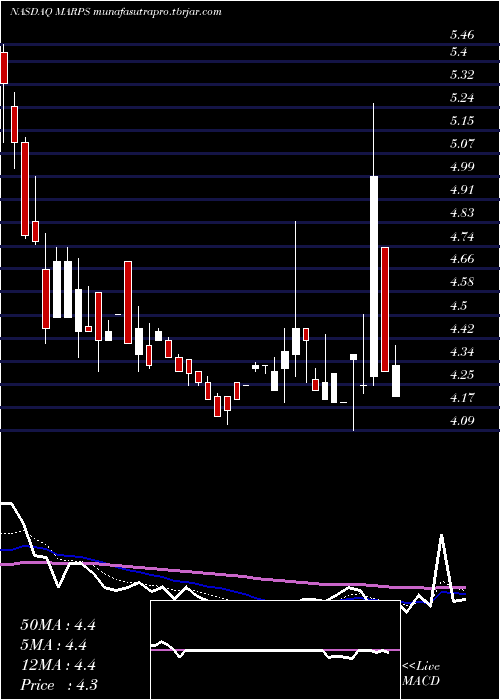Click the 5.32 price level label

point(462,75)
